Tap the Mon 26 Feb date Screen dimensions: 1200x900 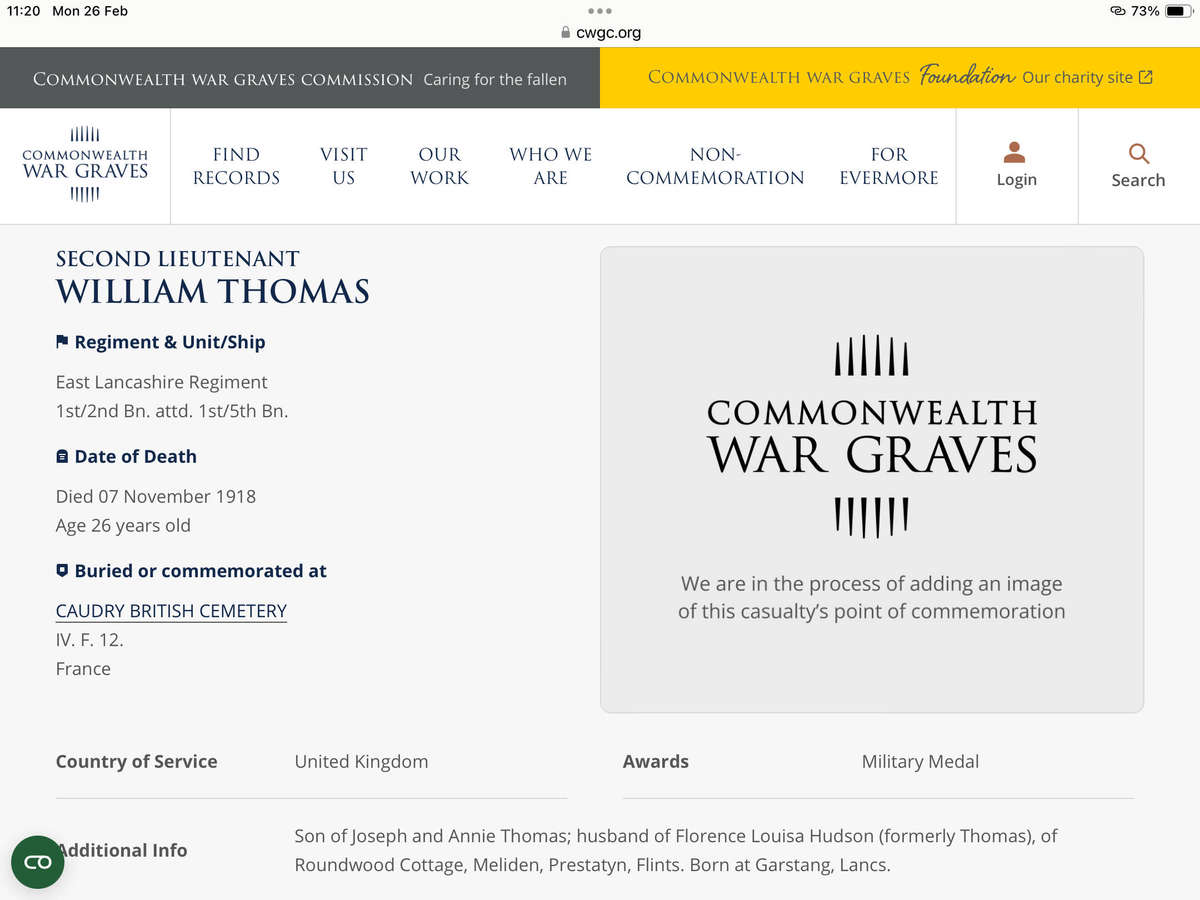90,11
